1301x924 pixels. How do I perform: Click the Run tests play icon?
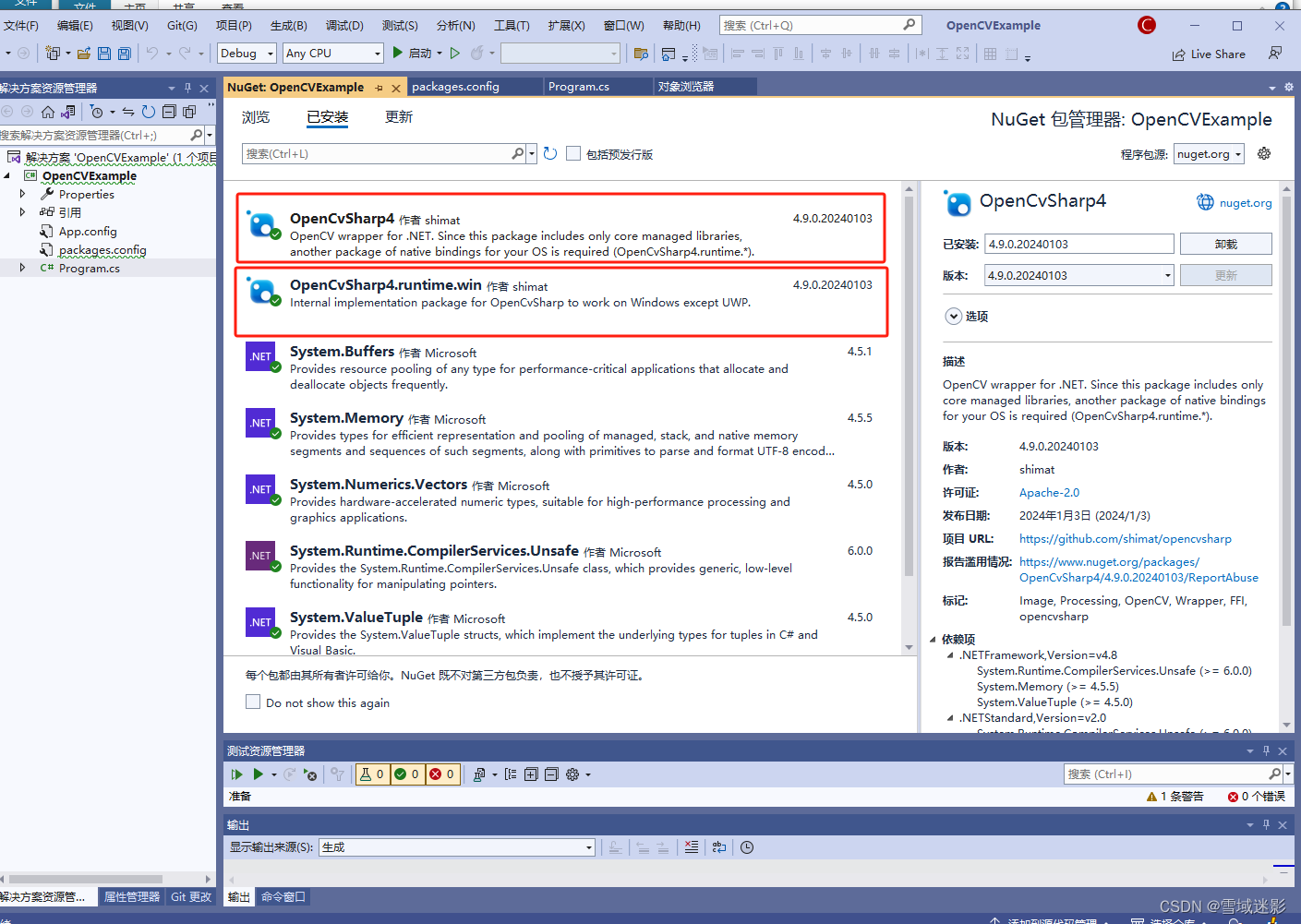tap(259, 774)
